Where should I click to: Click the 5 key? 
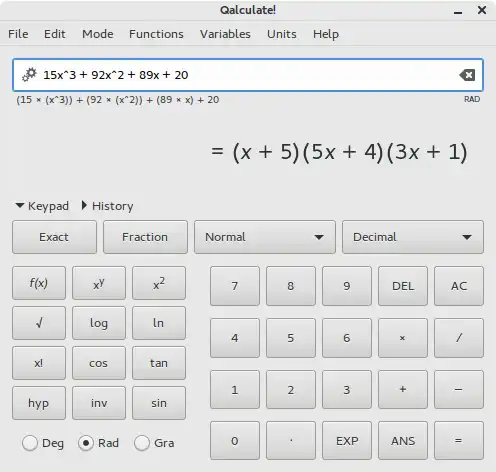[x=291, y=338]
